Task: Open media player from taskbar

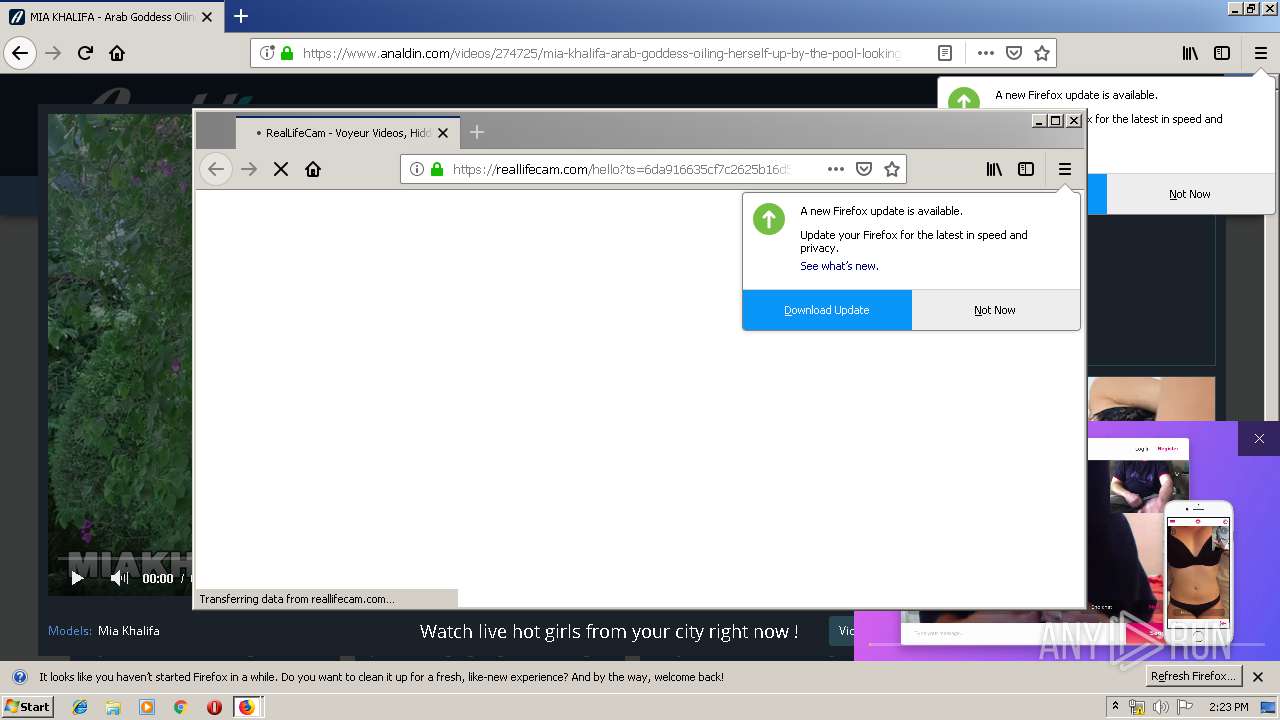Action: point(147,707)
